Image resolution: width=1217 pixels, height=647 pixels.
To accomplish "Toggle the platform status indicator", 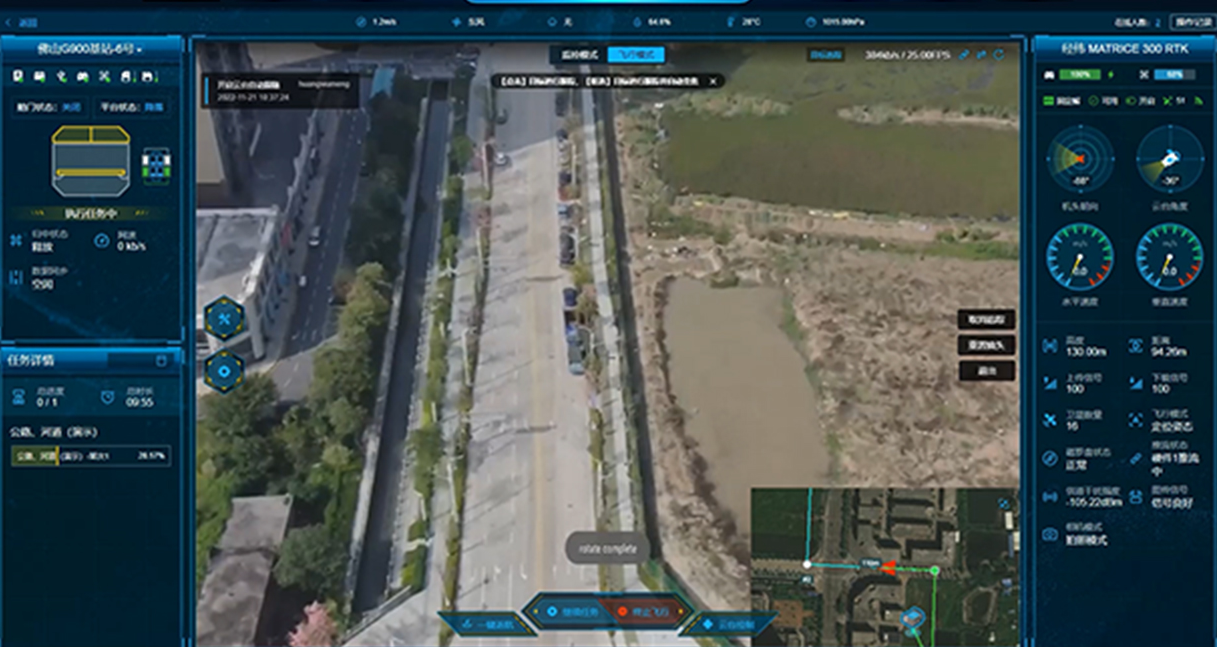I will (x=133, y=107).
